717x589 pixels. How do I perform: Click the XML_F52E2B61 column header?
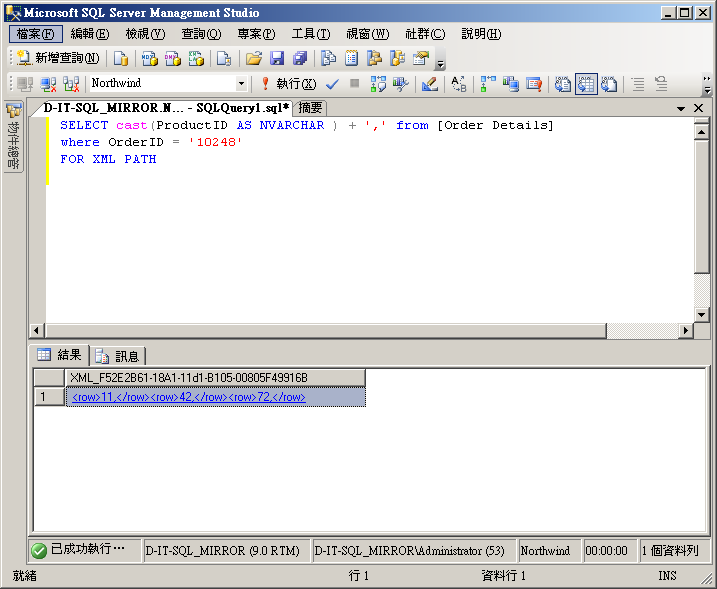point(215,378)
